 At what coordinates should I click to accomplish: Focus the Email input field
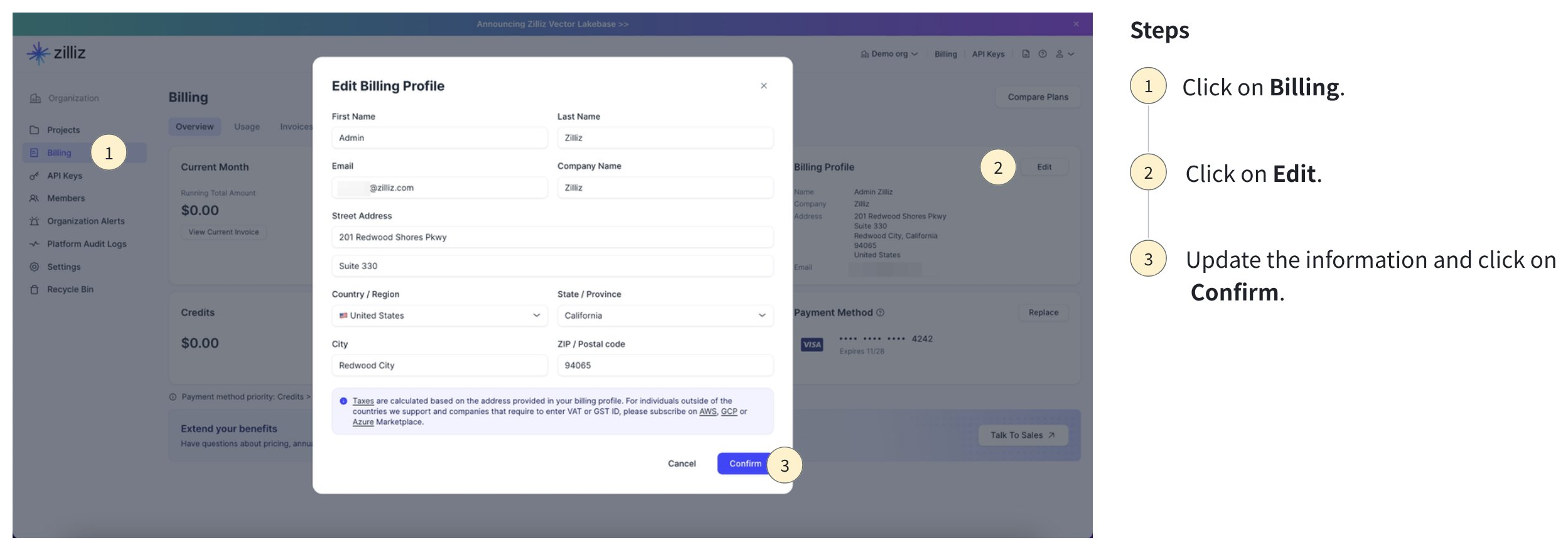(x=439, y=188)
